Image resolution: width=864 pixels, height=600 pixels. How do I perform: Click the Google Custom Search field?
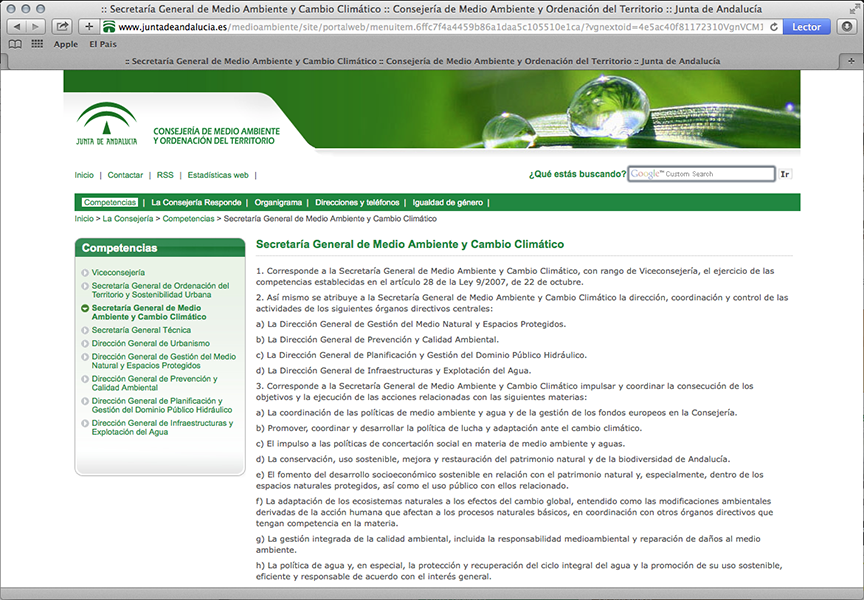[x=701, y=174]
